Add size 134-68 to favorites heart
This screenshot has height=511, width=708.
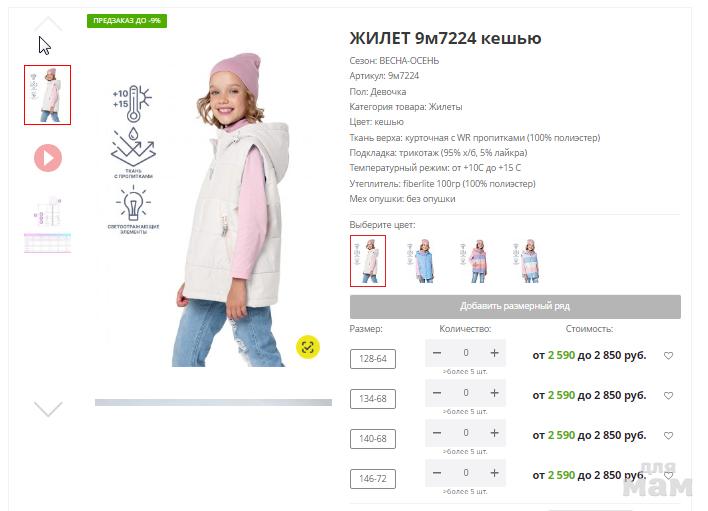click(x=669, y=395)
